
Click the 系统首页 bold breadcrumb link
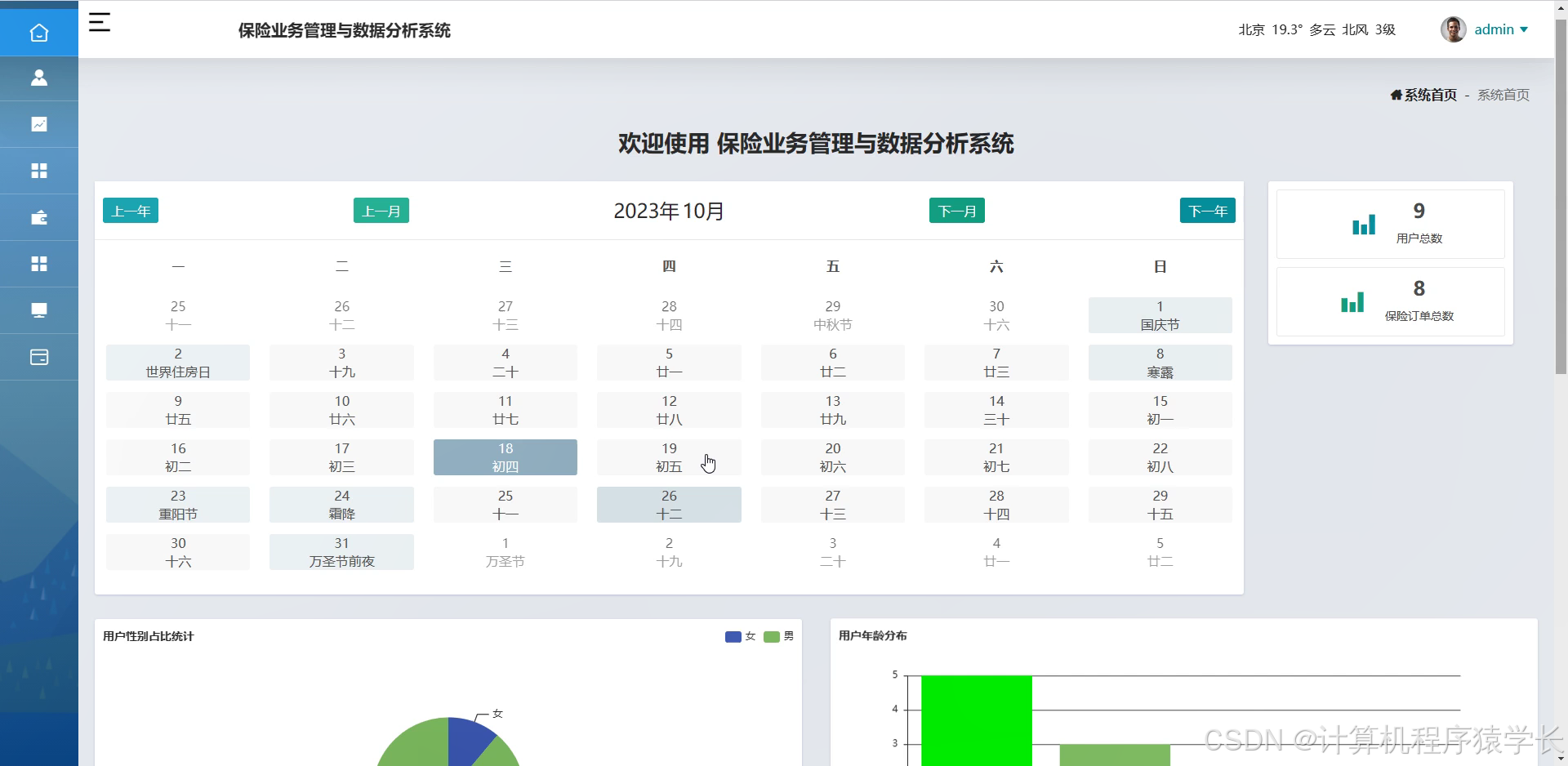1430,95
